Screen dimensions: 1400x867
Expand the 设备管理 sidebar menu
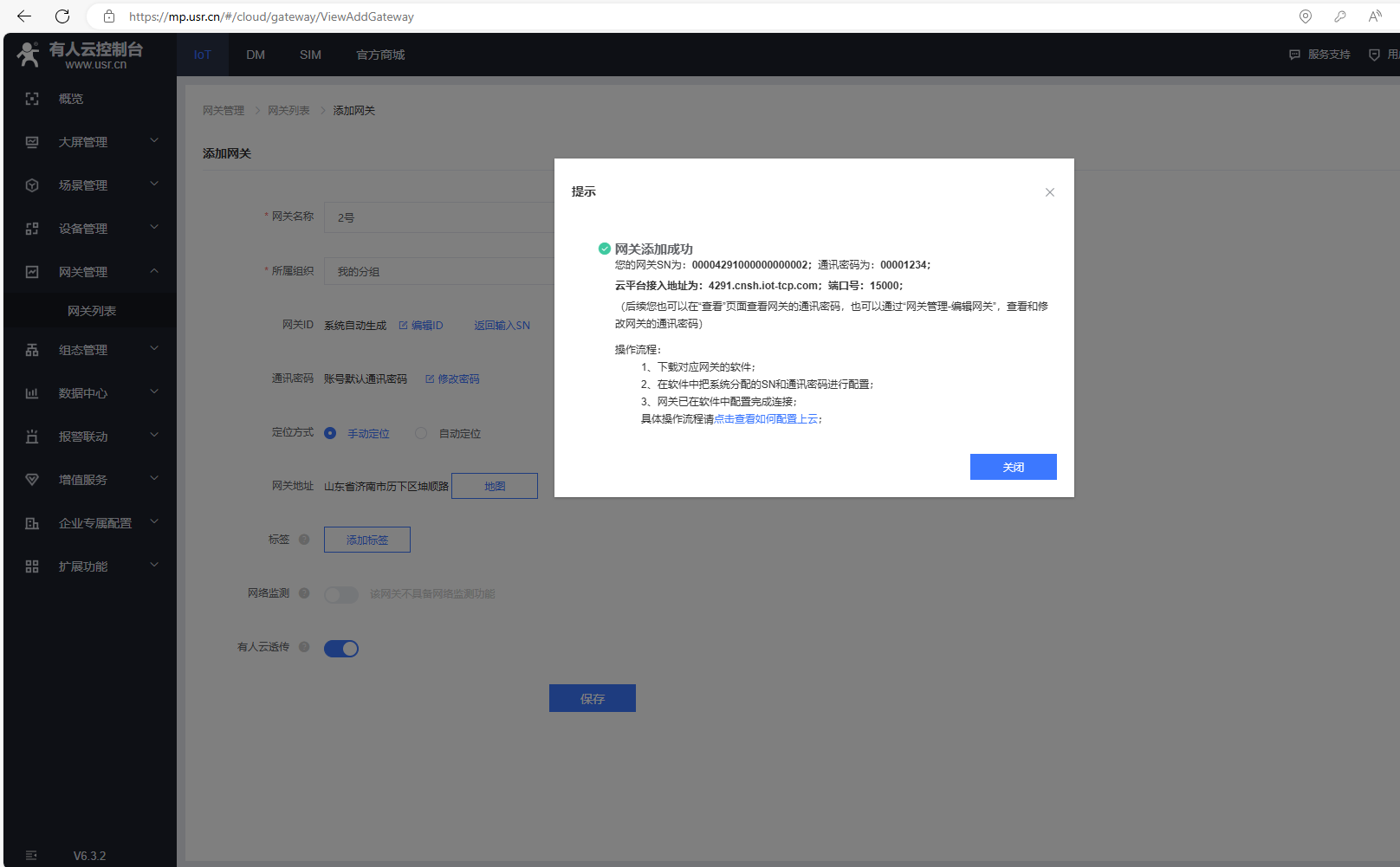pyautogui.click(x=154, y=228)
